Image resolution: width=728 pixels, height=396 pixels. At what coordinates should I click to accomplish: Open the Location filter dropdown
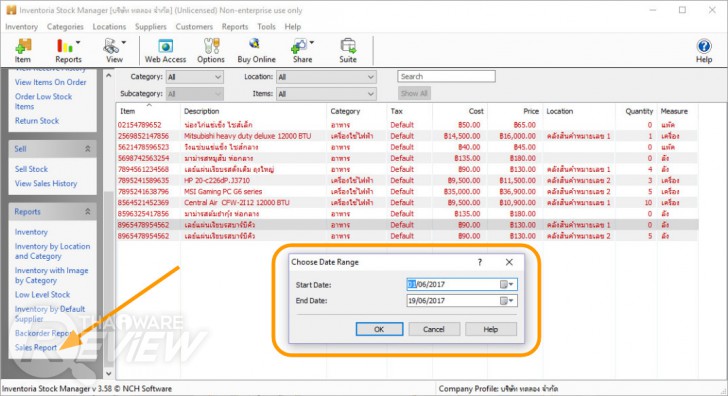coord(326,77)
